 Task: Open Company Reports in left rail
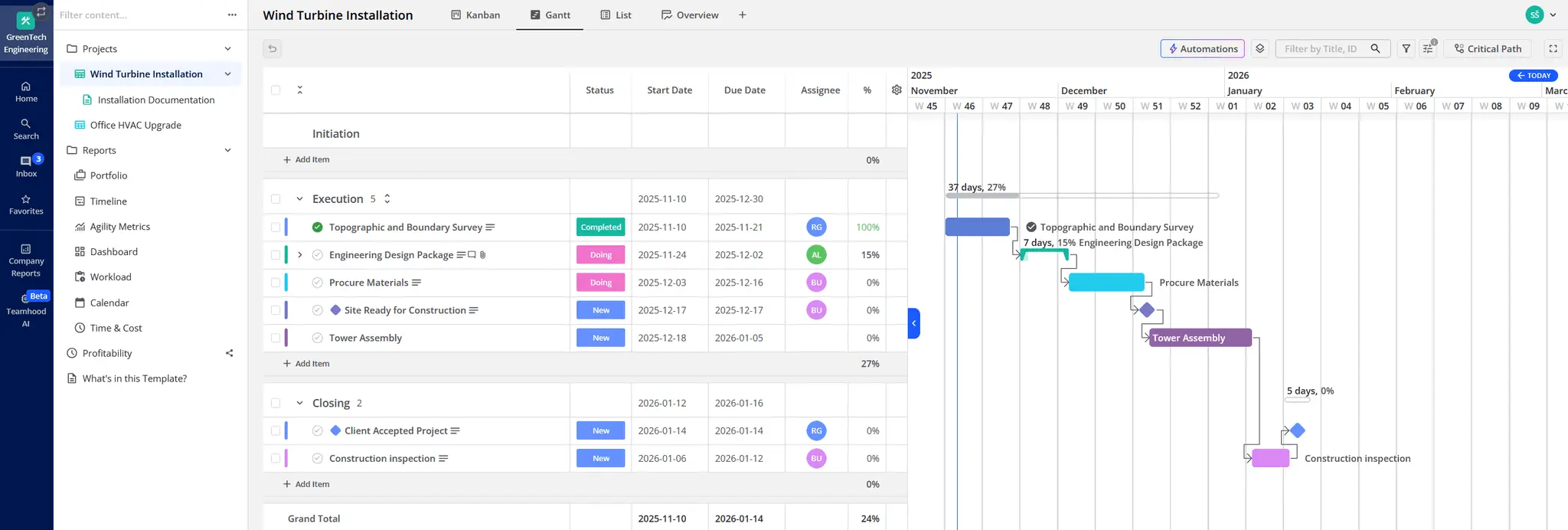[x=26, y=260]
